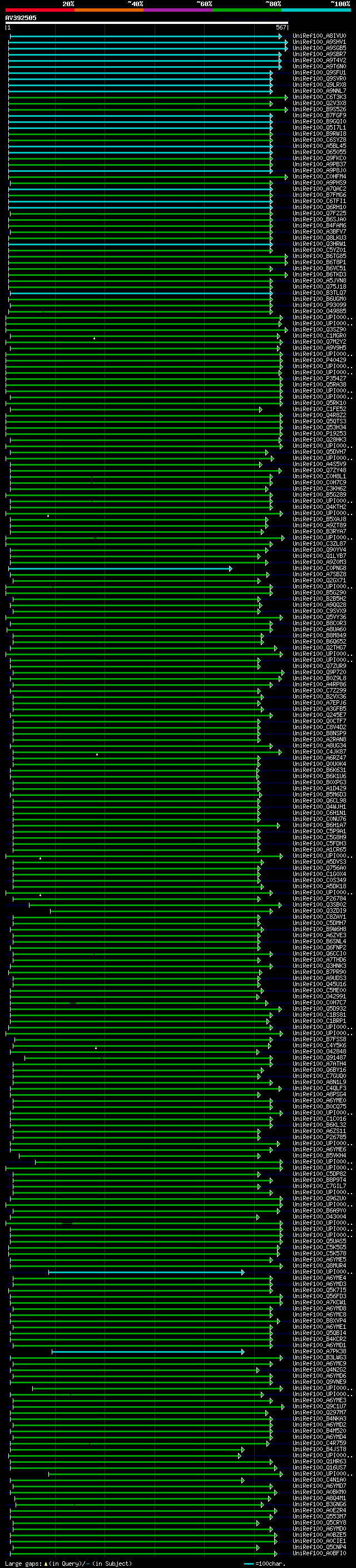The height and width of the screenshot is (1568, 356).
Task: Select the UniRef100_Q9C1U7 label
Action: tap(319, 1407)
